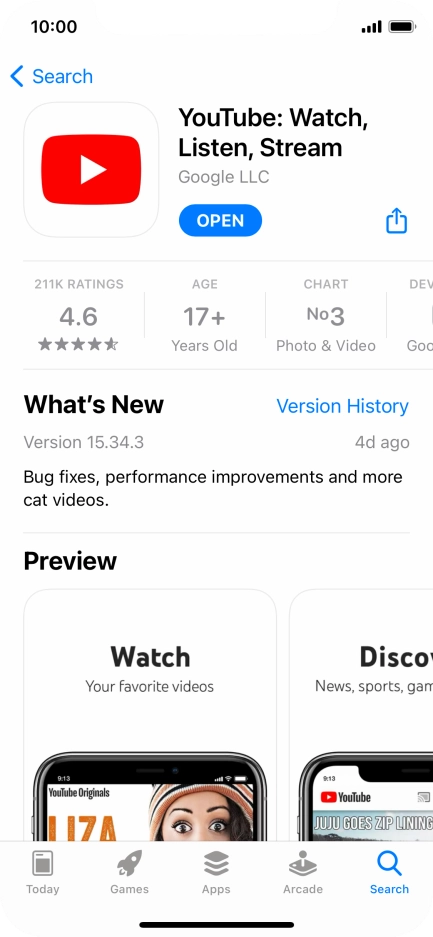Viewport: 433px width, 937px height.
Task: Tap the home indicator bar
Action: (217, 924)
